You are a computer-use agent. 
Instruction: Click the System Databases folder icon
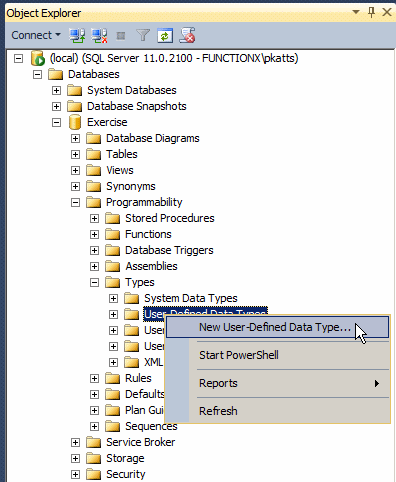point(74,90)
